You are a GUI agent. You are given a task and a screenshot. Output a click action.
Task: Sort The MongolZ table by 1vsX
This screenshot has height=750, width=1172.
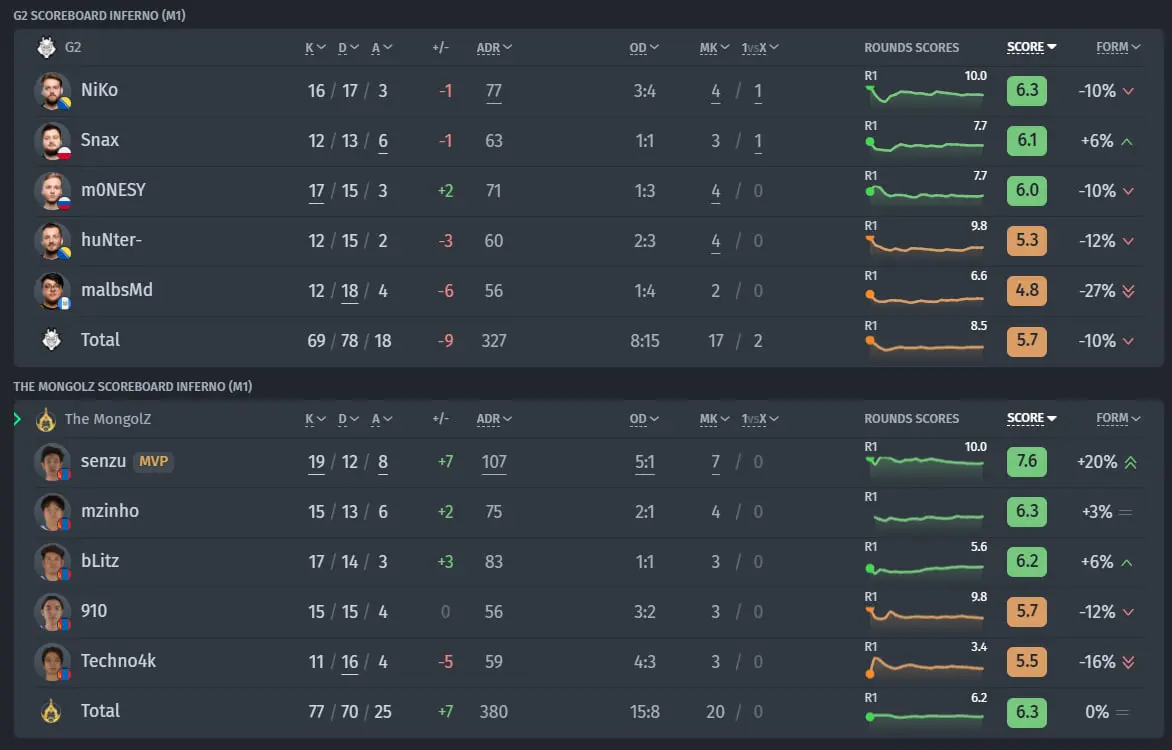759,419
